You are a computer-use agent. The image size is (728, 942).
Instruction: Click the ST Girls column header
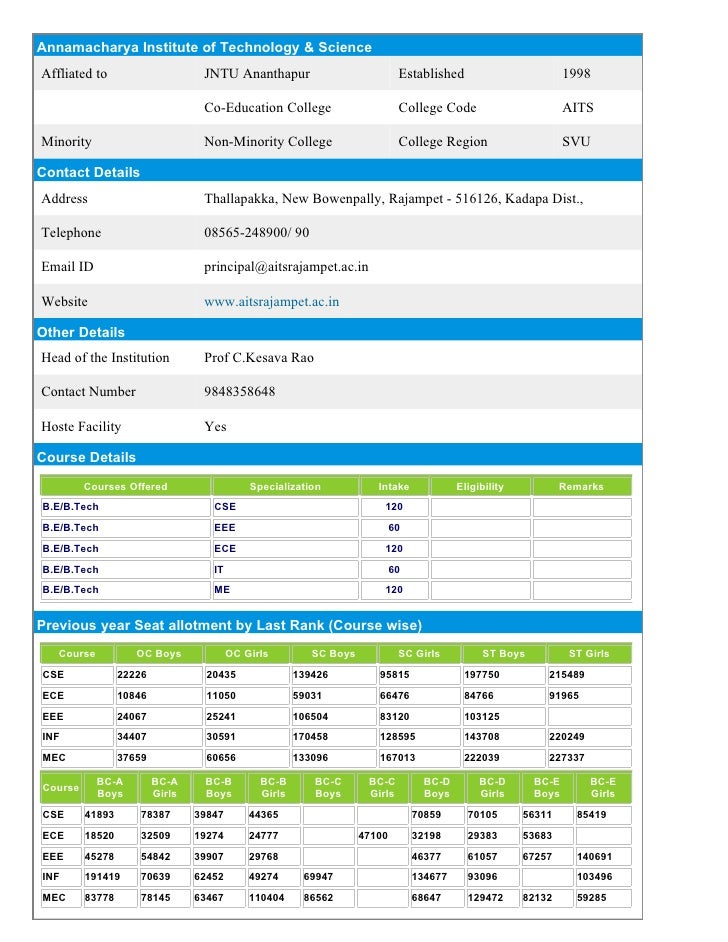(x=589, y=654)
